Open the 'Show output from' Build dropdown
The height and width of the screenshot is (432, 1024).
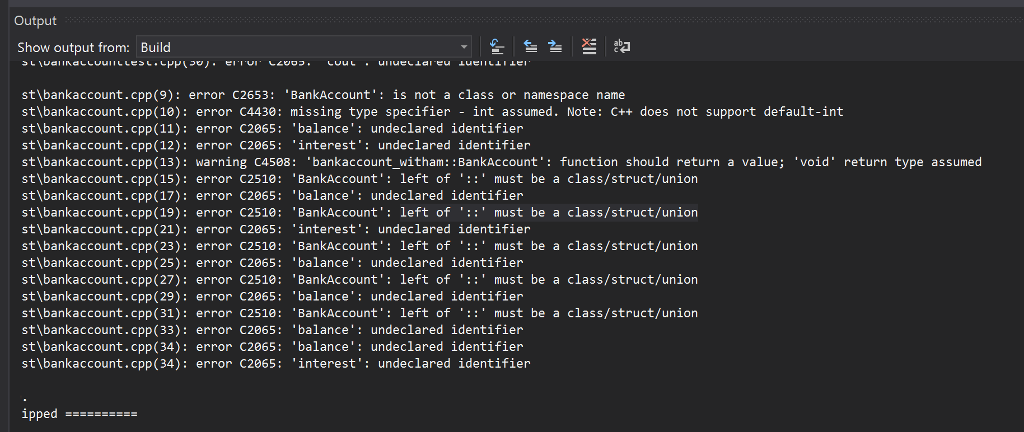point(304,47)
